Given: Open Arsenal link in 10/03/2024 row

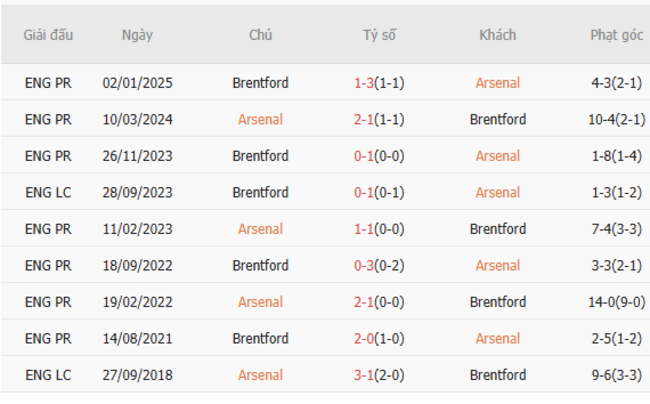Looking at the screenshot, I should pyautogui.click(x=260, y=120).
